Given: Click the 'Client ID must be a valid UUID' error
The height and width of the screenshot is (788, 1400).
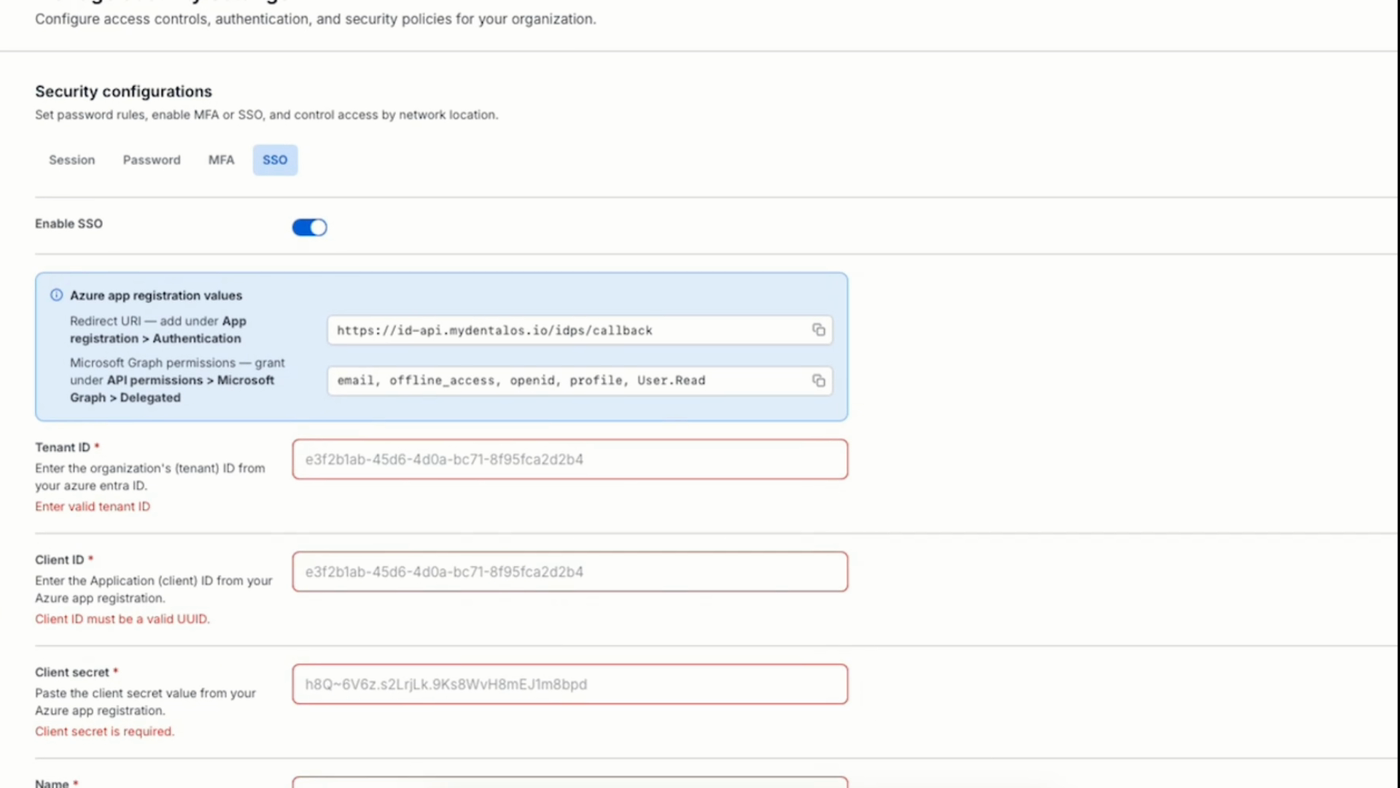Looking at the screenshot, I should [x=122, y=619].
